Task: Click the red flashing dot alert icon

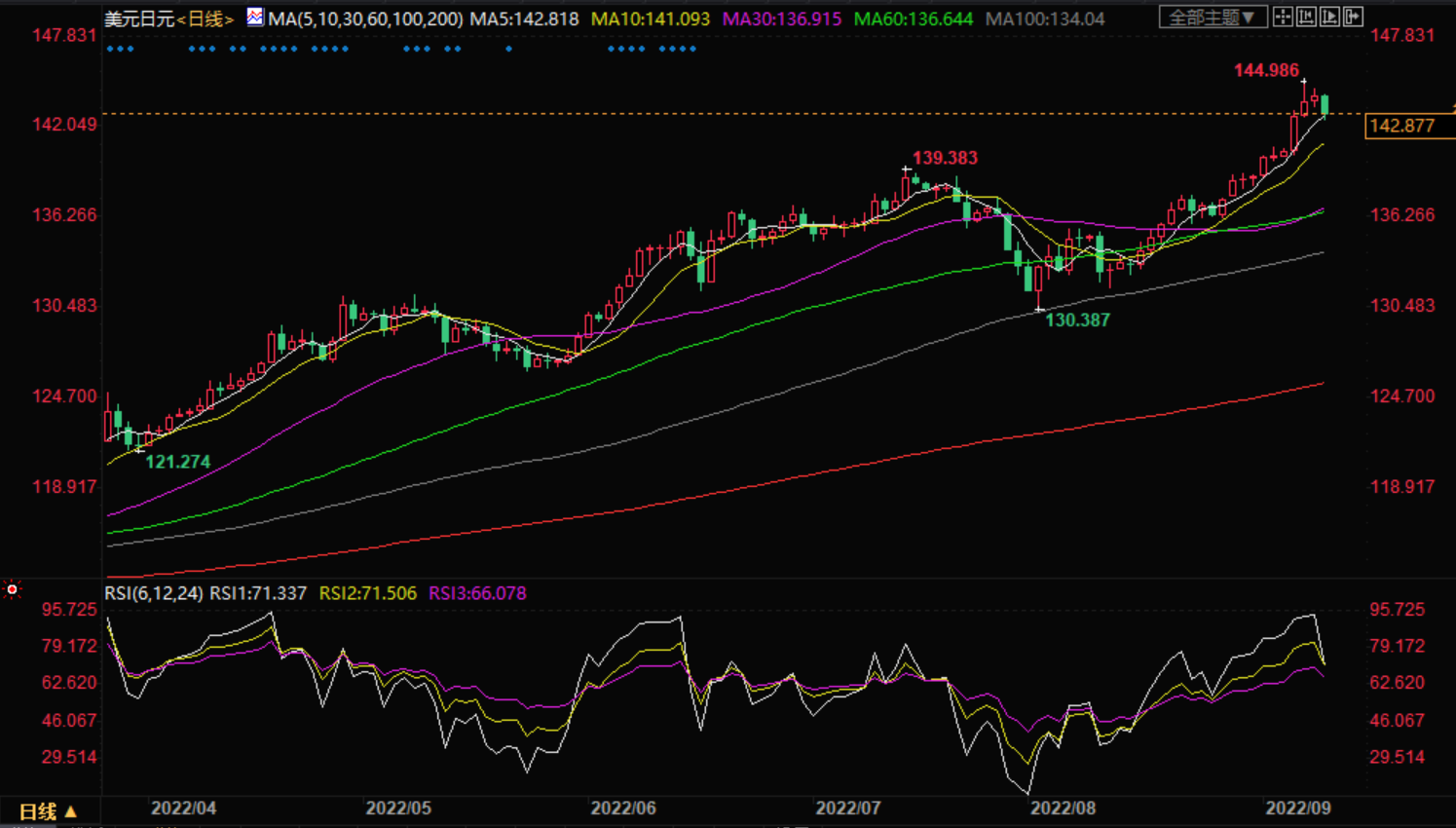Action: point(12,589)
